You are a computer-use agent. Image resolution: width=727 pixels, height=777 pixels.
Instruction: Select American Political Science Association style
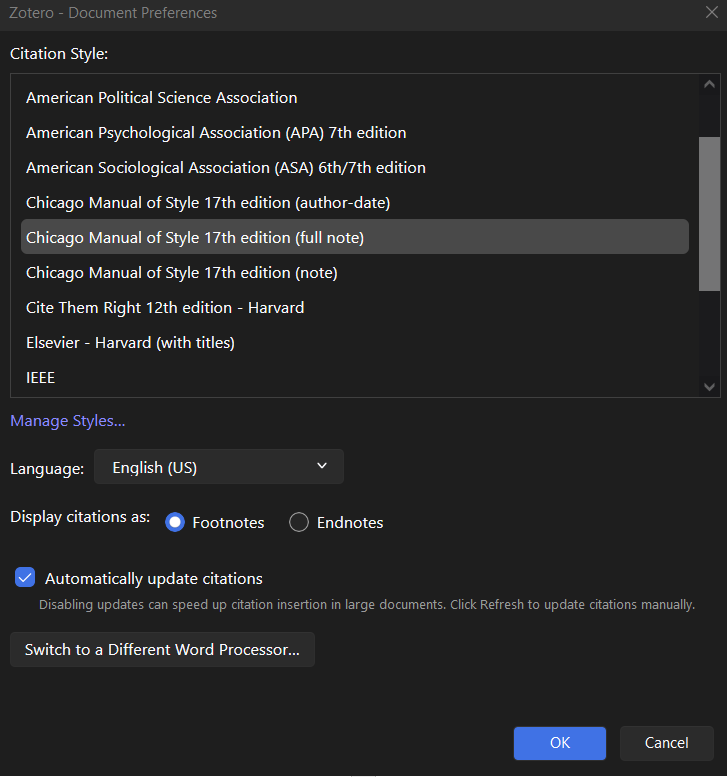[x=354, y=98]
